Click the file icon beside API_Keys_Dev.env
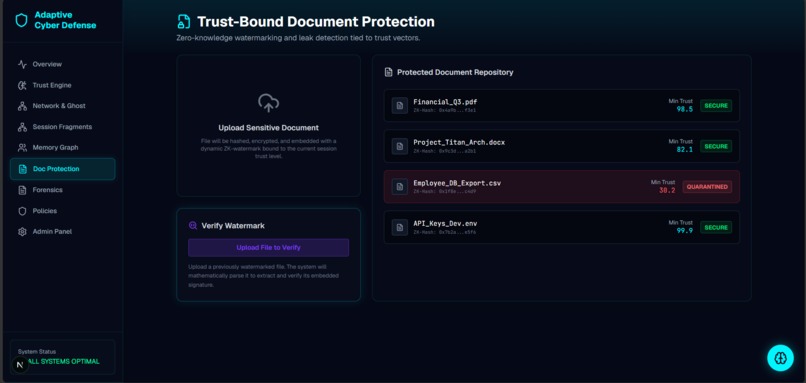Screen dimensions: 806x383 pyautogui.click(x=400, y=227)
